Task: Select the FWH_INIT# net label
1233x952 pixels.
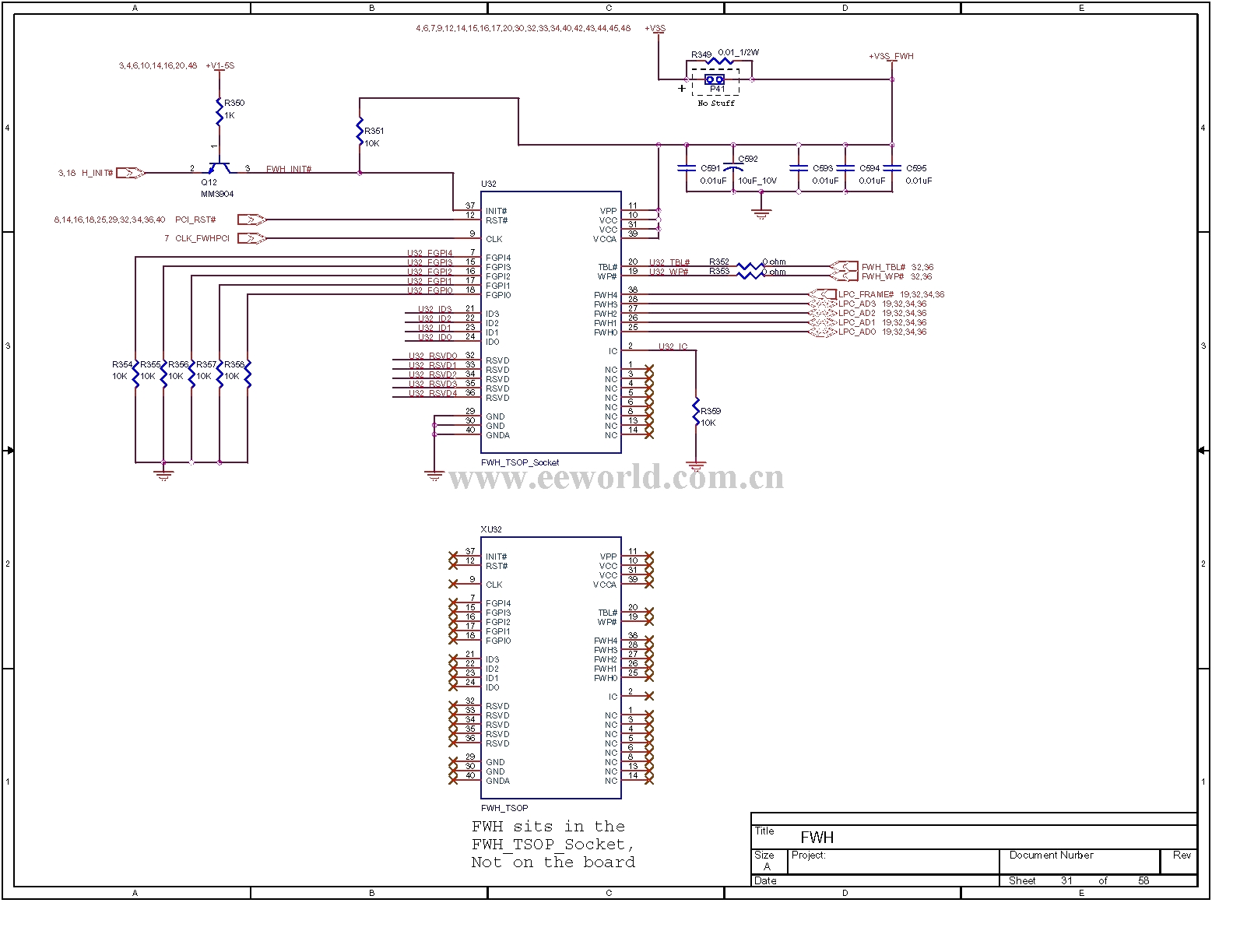Action: (289, 169)
